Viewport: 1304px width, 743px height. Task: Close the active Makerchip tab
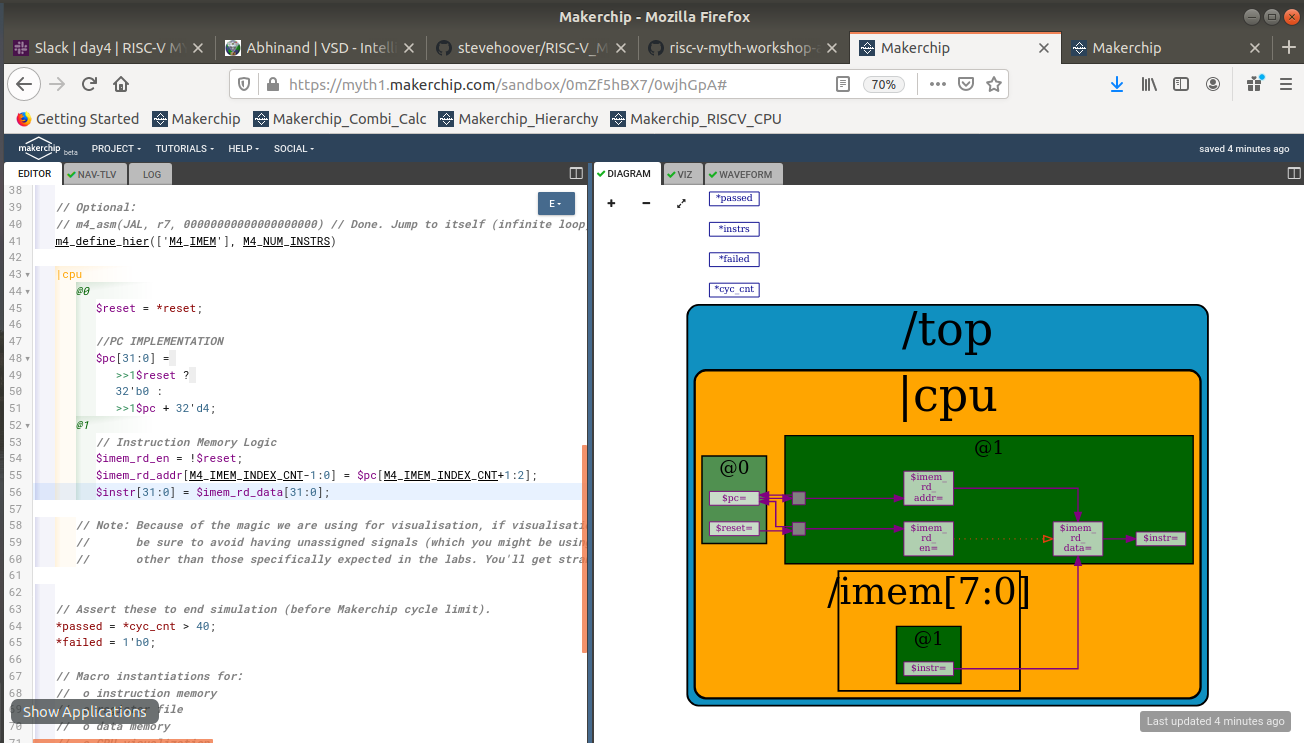pyautogui.click(x=1044, y=47)
